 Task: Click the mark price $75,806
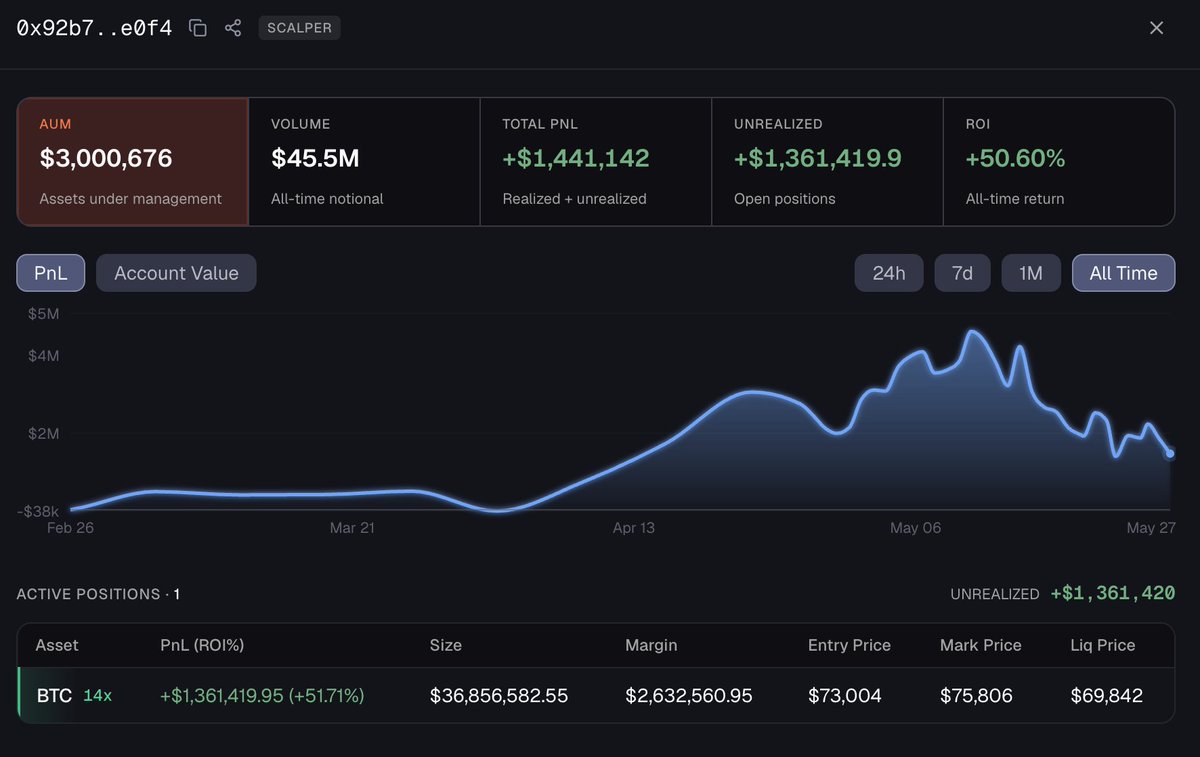tap(977, 695)
